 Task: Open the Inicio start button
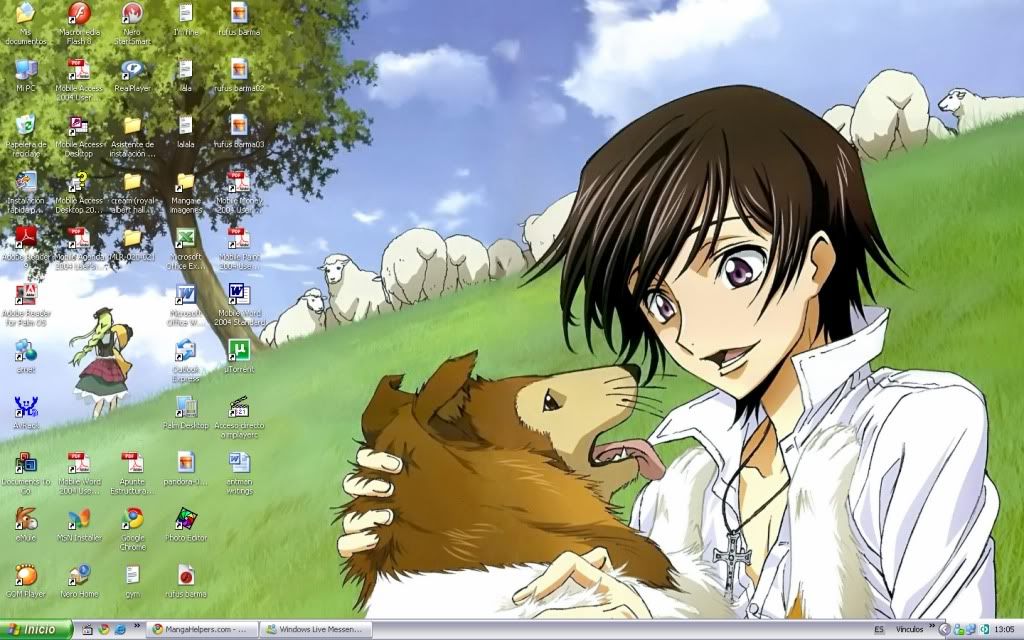click(36, 630)
